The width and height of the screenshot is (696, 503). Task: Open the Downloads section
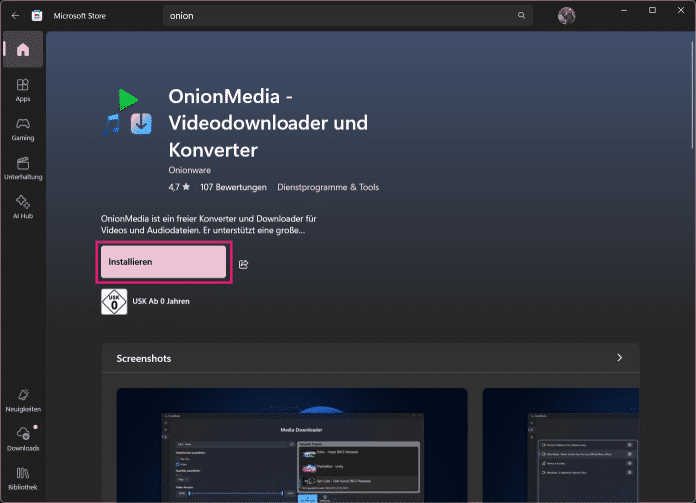22,438
